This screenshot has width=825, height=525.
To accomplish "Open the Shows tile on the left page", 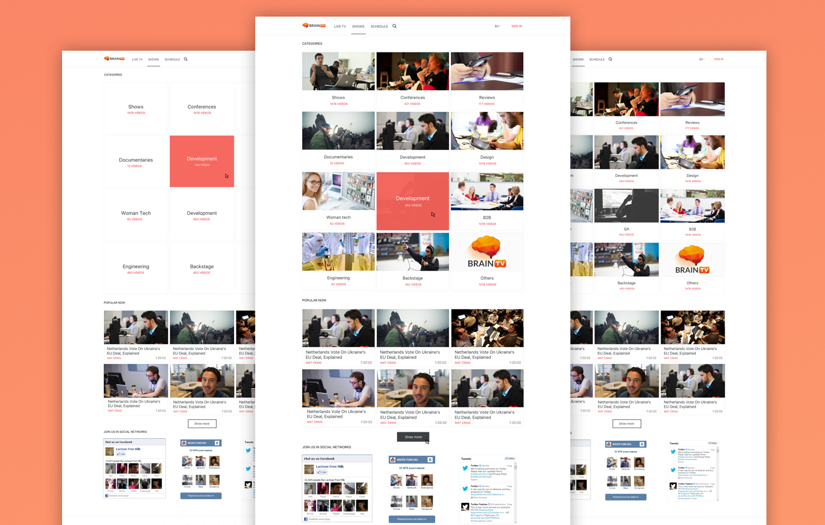I will tap(136, 108).
